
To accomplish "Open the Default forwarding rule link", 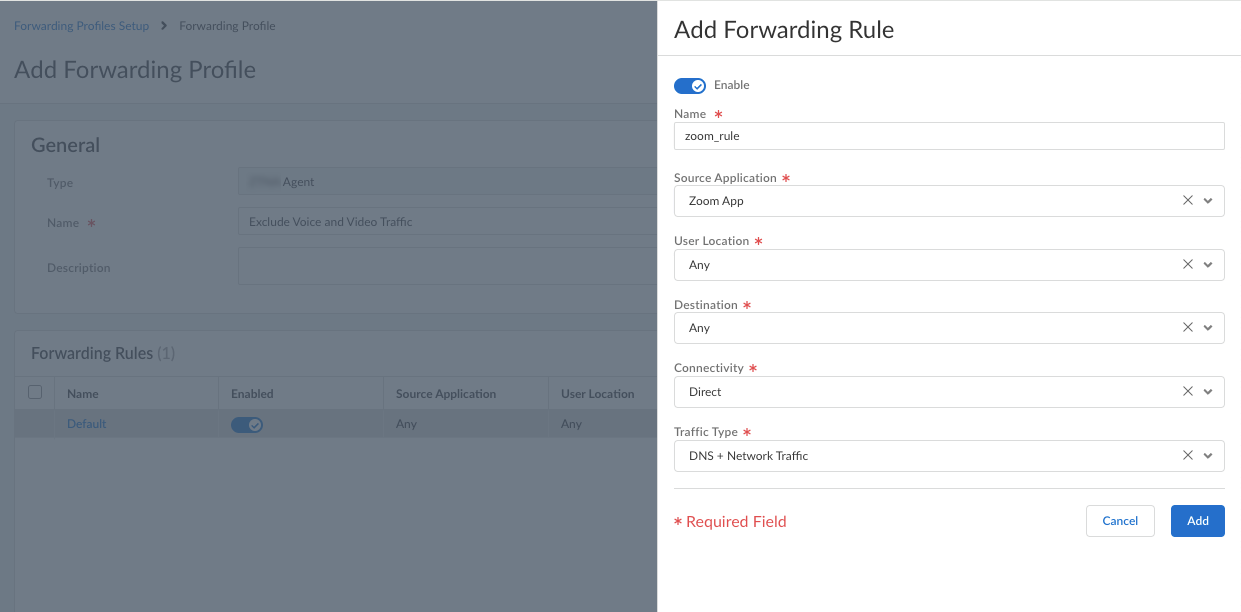I will (x=86, y=424).
